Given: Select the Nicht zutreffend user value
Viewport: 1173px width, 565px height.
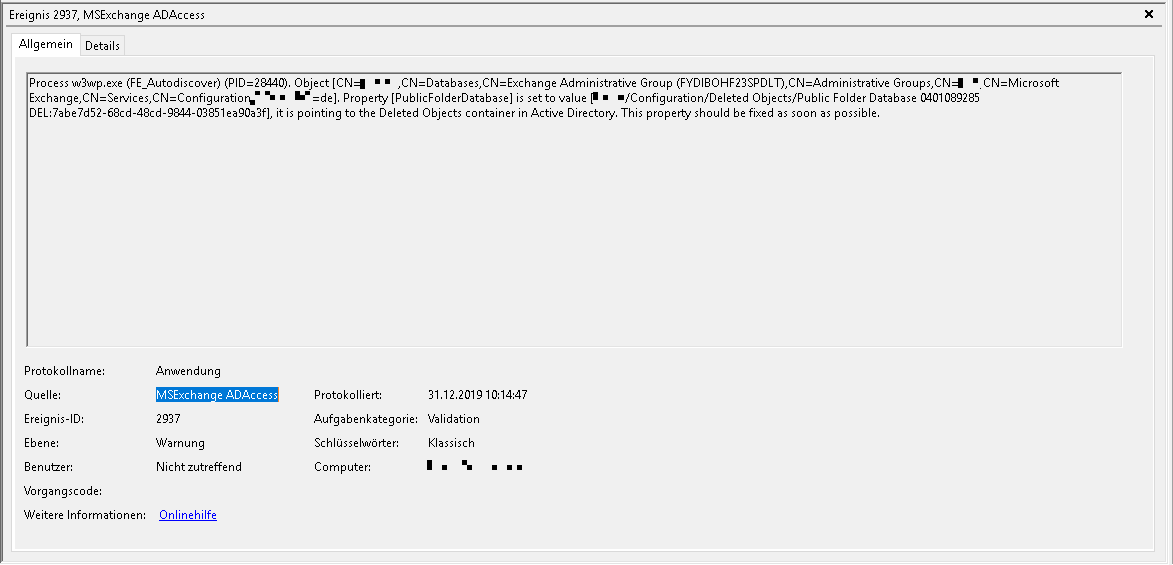Looking at the screenshot, I should point(198,467).
